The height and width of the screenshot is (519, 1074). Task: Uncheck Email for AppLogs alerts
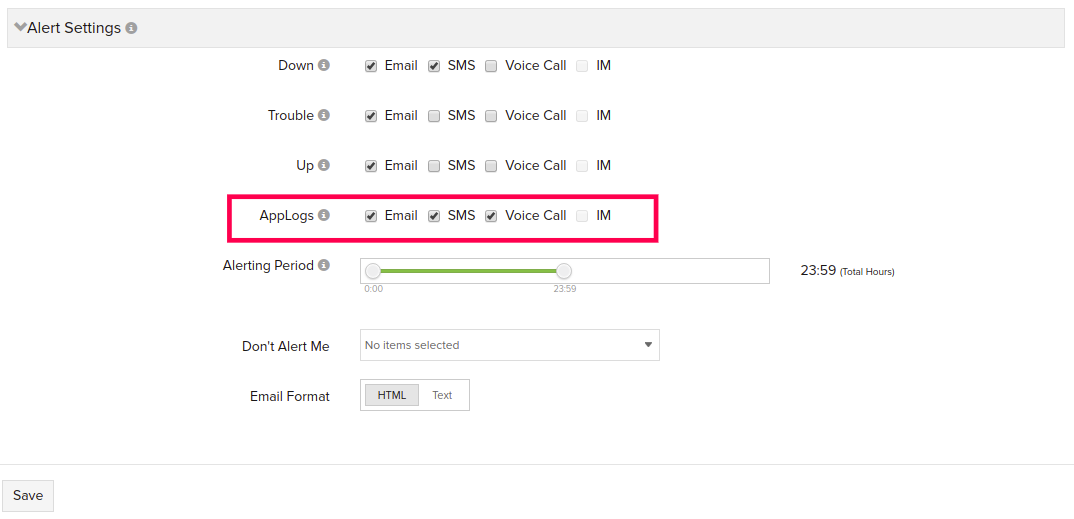coord(371,216)
